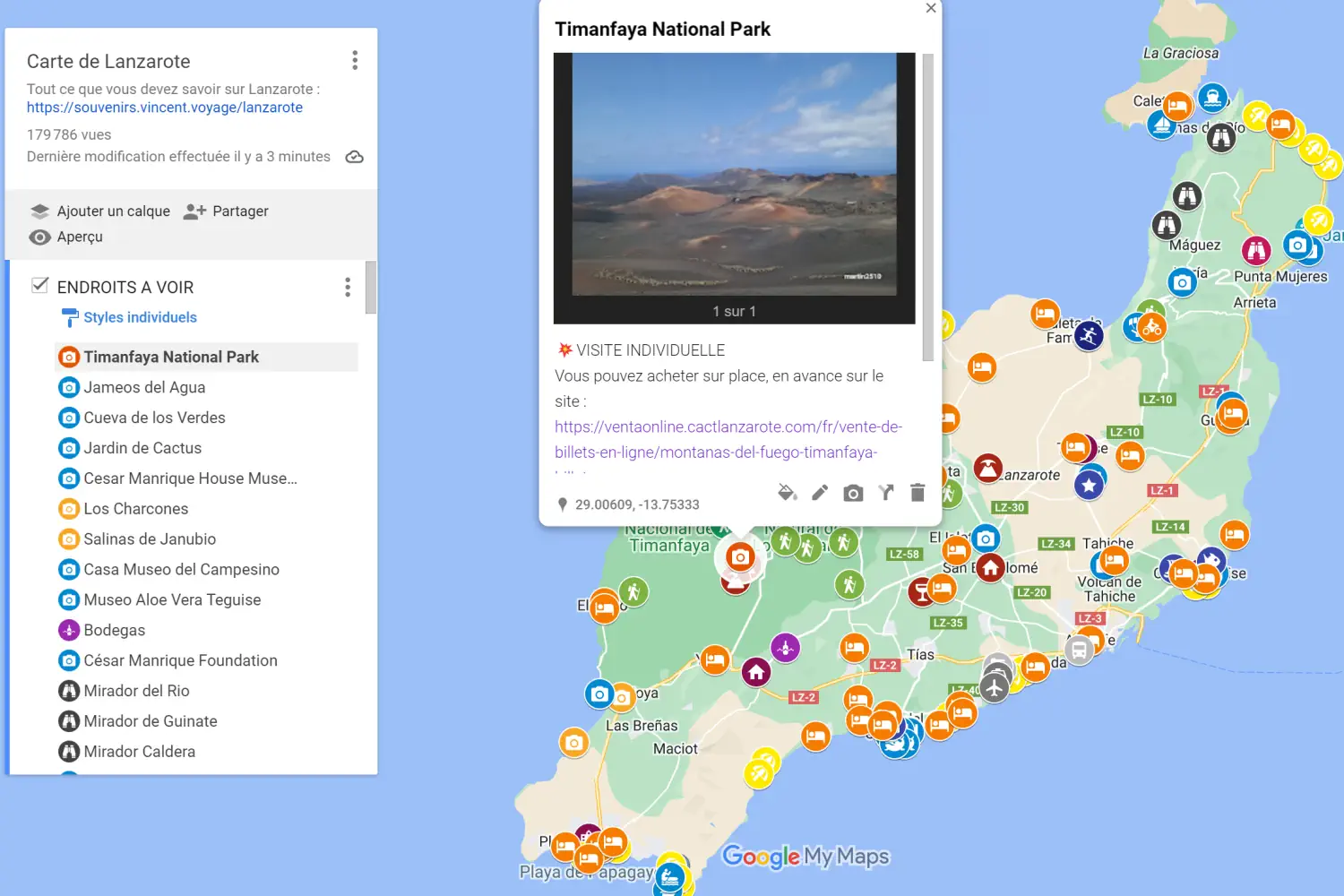The image size is (1344, 896).
Task: Click Ajouter un calque button
Action: point(100,211)
